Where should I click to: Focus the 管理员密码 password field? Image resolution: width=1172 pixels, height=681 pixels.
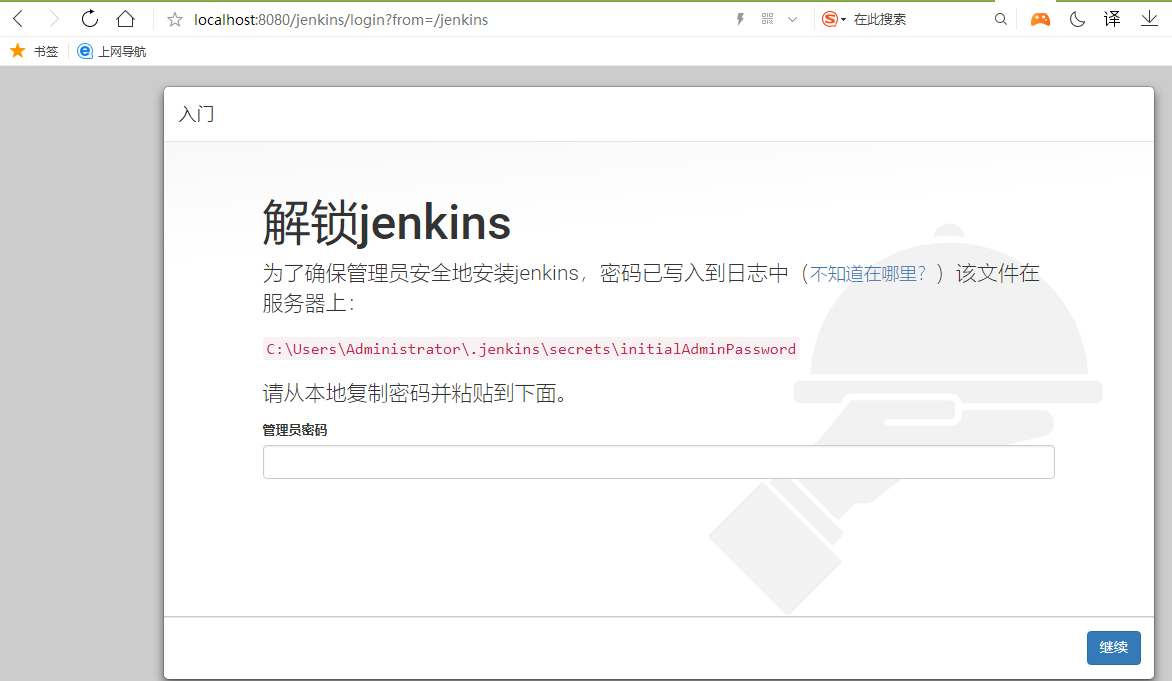659,462
